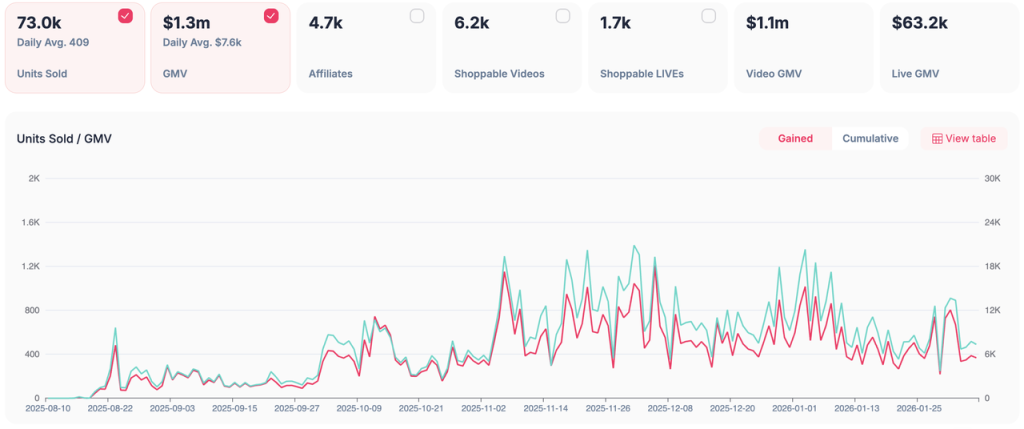Click the table icon beside View table
This screenshot has width=1024, height=429.
[937, 139]
